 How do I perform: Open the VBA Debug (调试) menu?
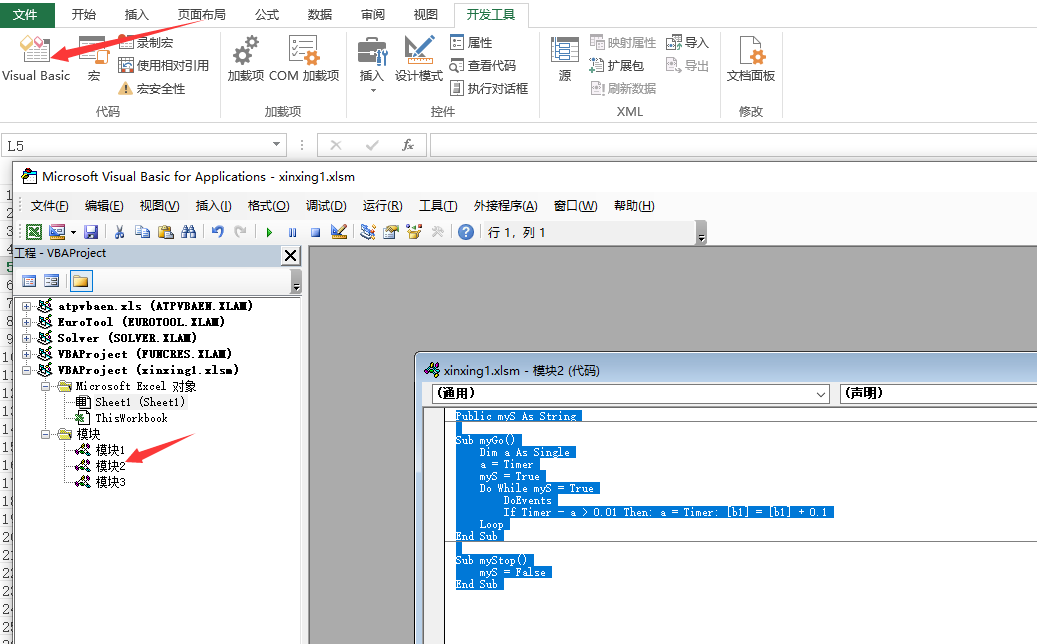(326, 206)
